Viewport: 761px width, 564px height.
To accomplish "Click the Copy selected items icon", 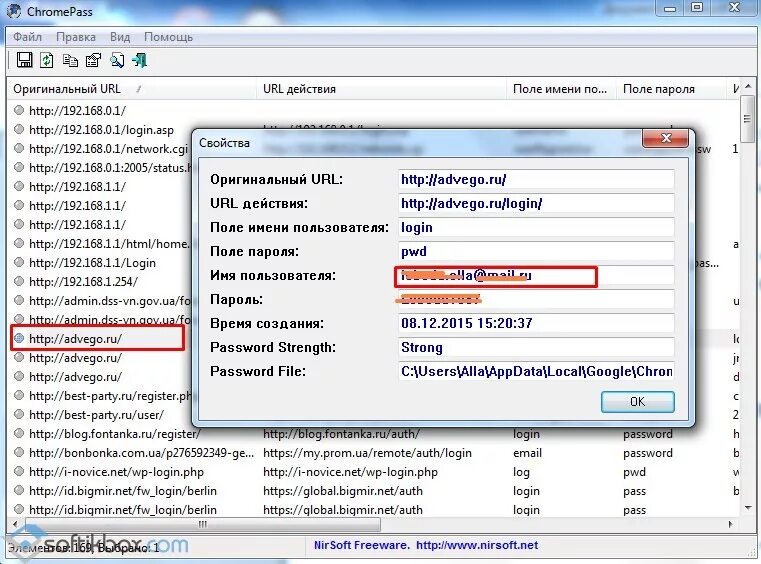I will pos(70,60).
